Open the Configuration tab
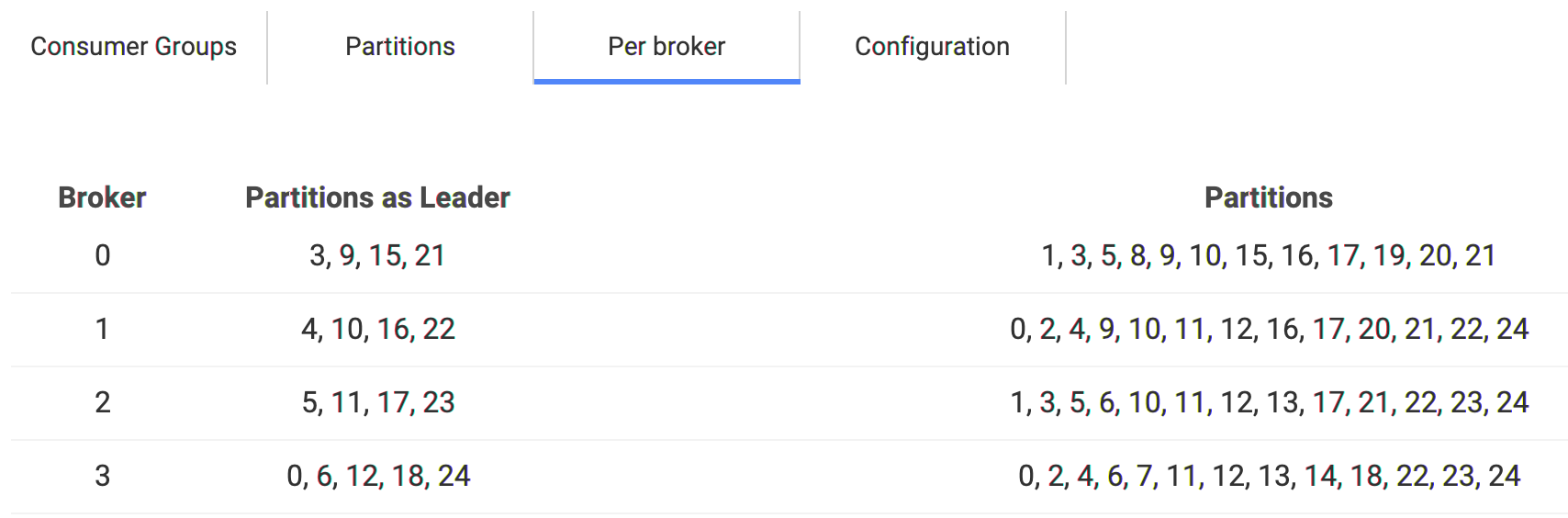Screen dimensions: 1568x518 (933, 47)
